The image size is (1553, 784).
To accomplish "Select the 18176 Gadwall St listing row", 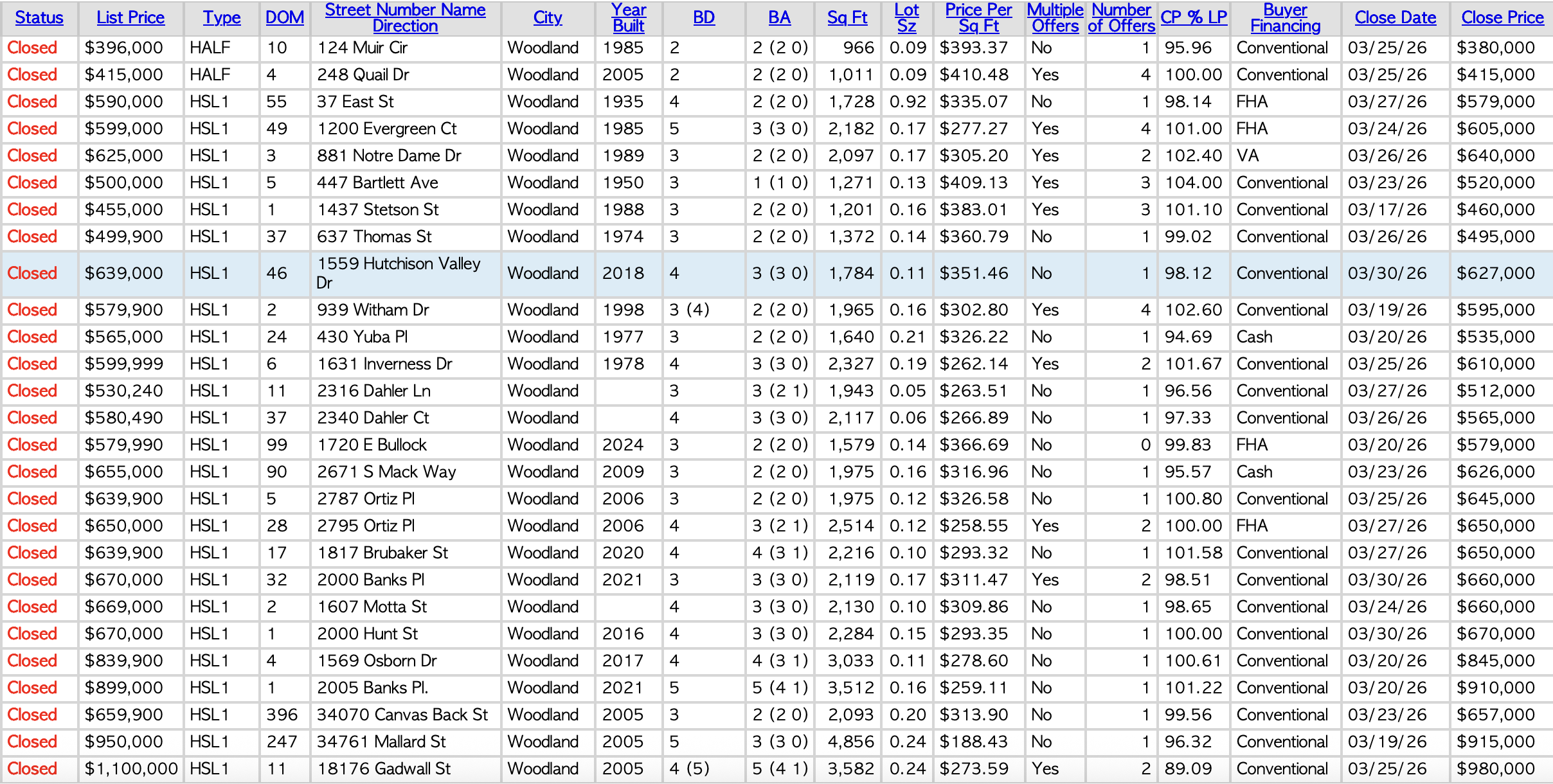I will [384, 769].
